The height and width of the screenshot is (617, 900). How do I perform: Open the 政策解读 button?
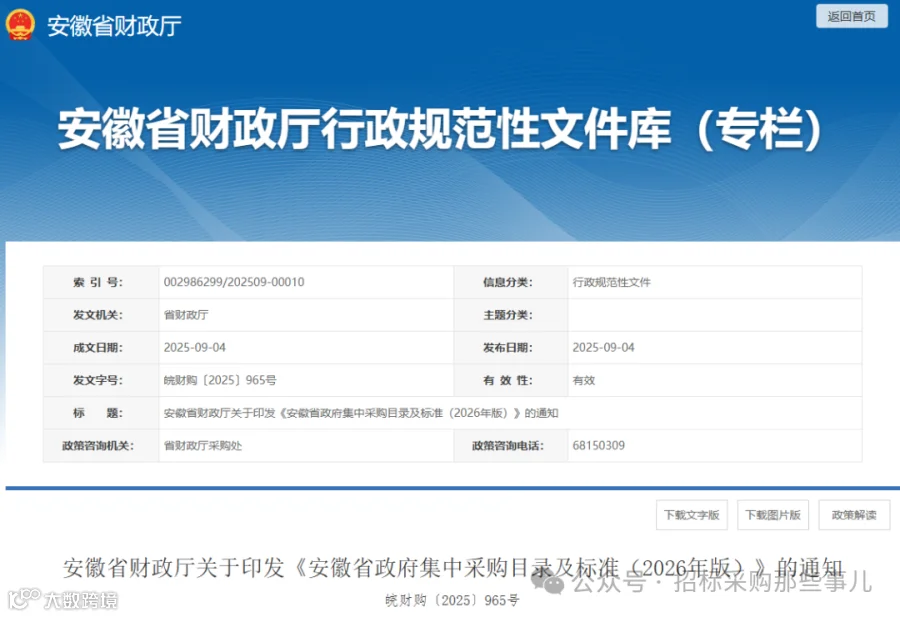[x=854, y=515]
